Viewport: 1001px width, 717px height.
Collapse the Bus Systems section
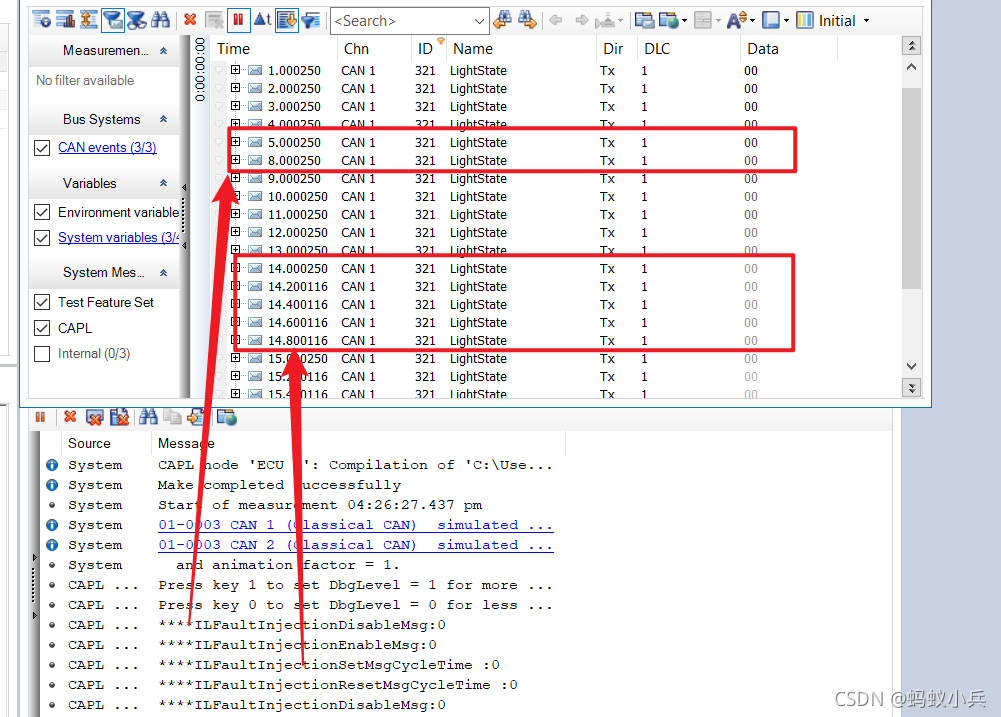pos(163,119)
